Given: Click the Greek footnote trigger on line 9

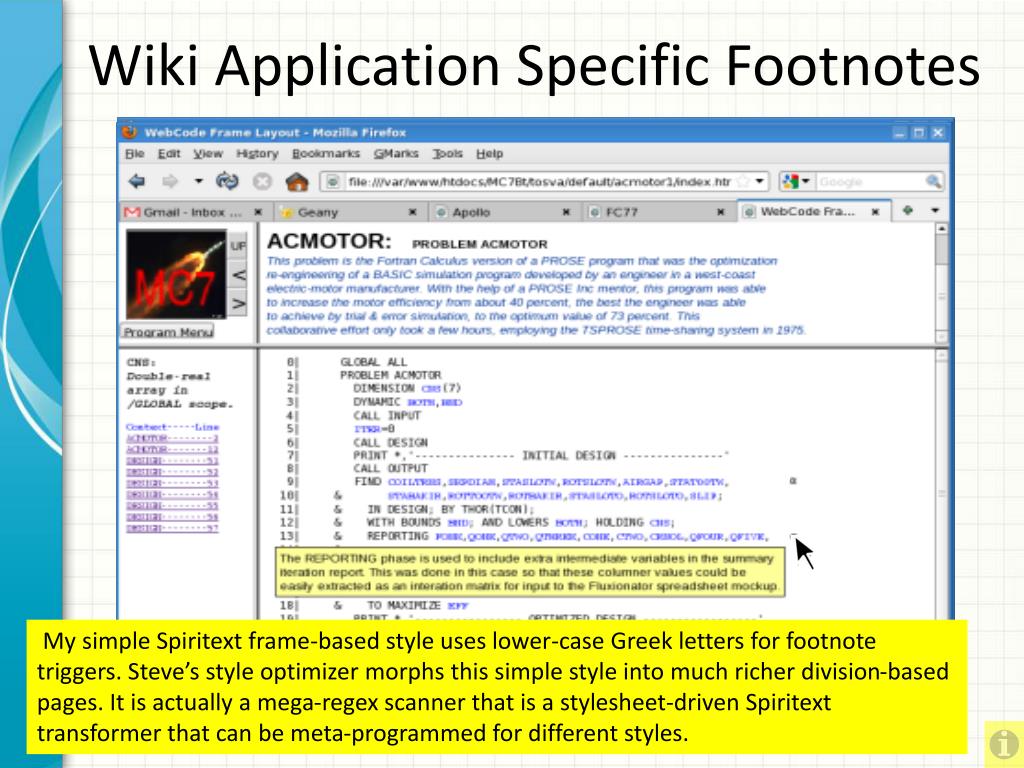Looking at the screenshot, I should pyautogui.click(x=793, y=481).
